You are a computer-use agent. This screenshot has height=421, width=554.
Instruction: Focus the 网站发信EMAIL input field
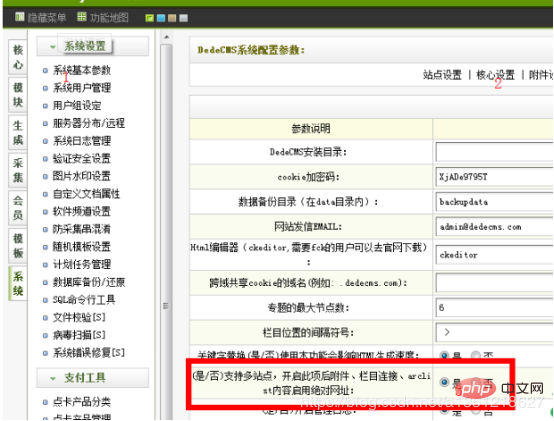(494, 227)
